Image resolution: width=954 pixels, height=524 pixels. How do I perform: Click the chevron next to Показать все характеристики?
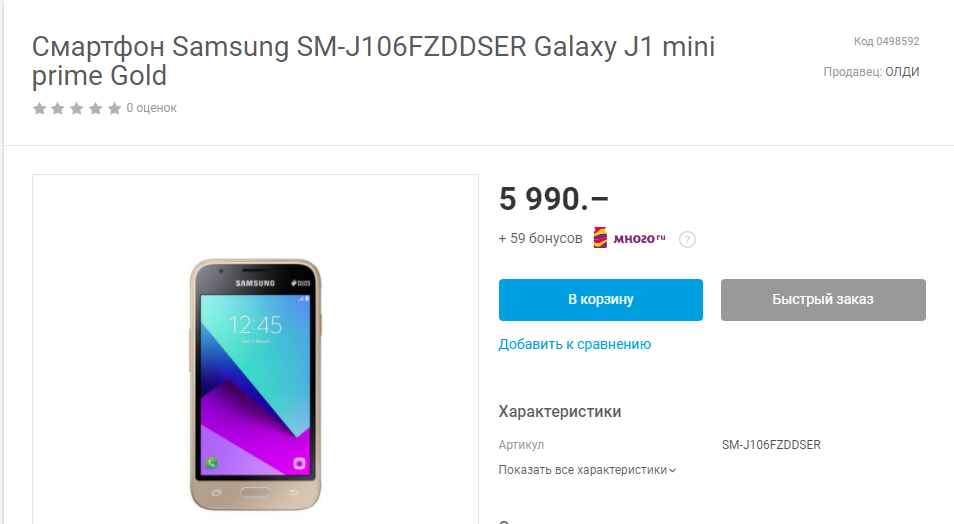[x=672, y=470]
